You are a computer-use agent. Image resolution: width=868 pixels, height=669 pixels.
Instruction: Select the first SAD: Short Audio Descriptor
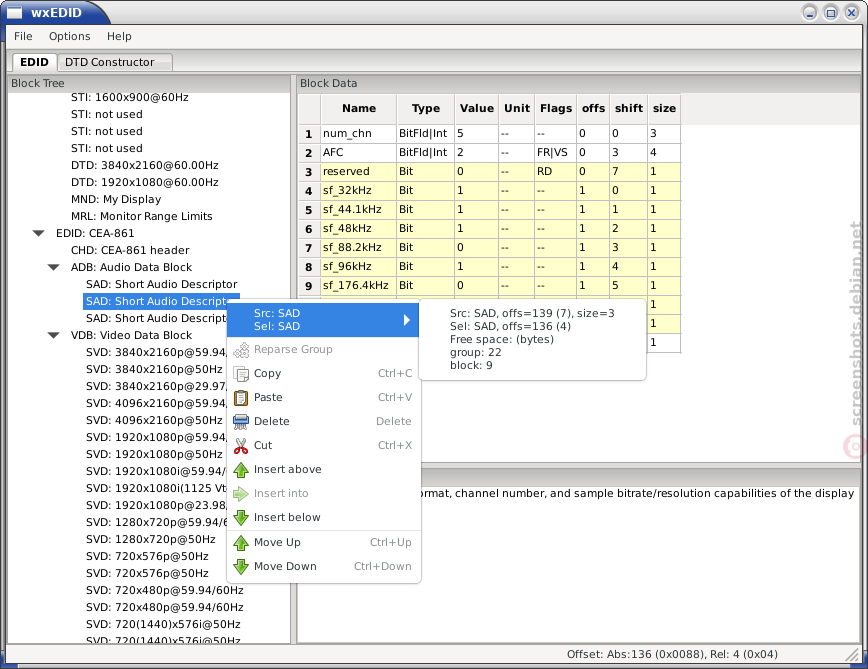(161, 284)
